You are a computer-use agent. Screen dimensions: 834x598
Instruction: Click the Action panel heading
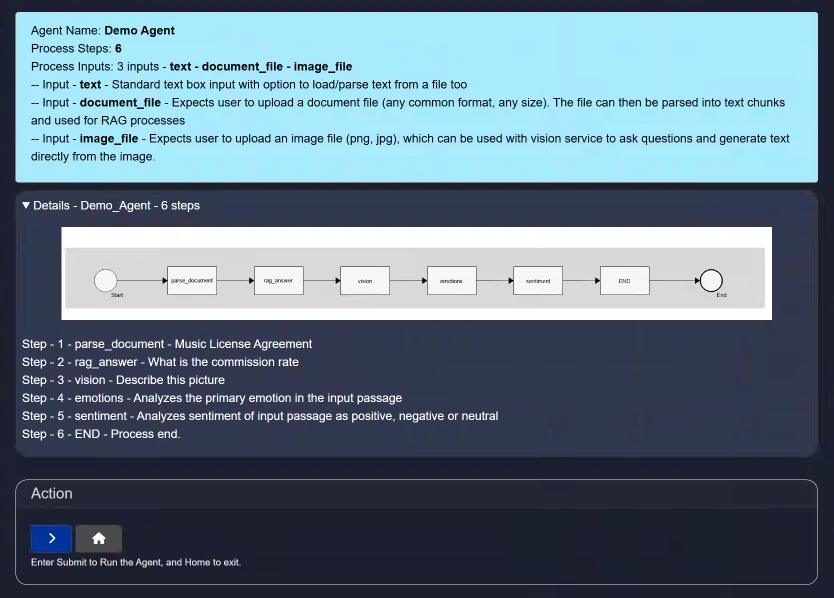[x=52, y=494]
